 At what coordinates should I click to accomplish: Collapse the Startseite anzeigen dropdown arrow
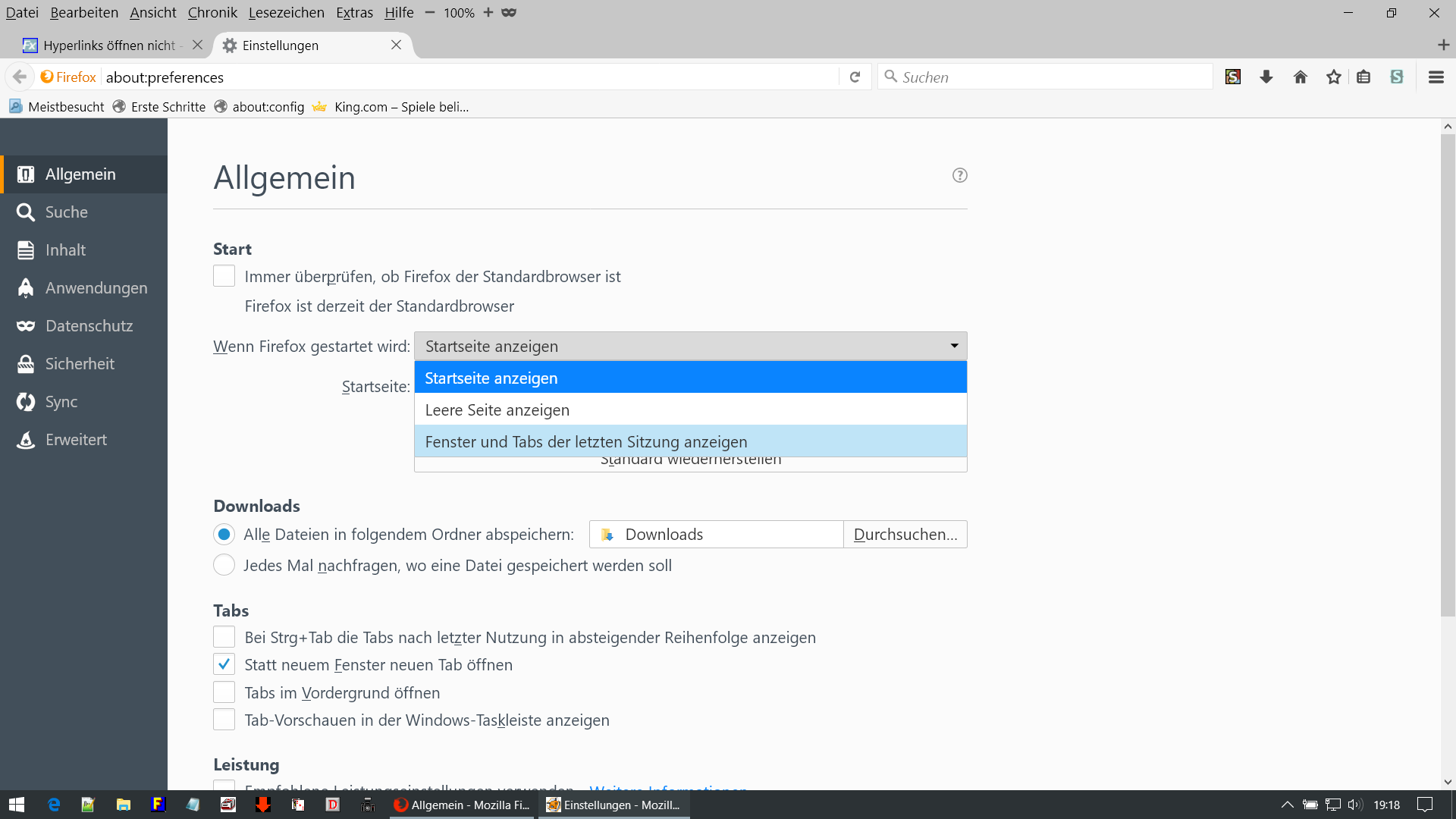tap(954, 346)
